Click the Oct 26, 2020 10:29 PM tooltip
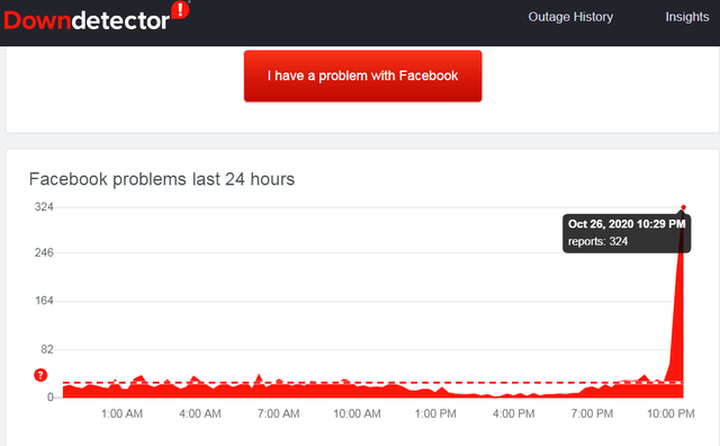 [x=625, y=232]
